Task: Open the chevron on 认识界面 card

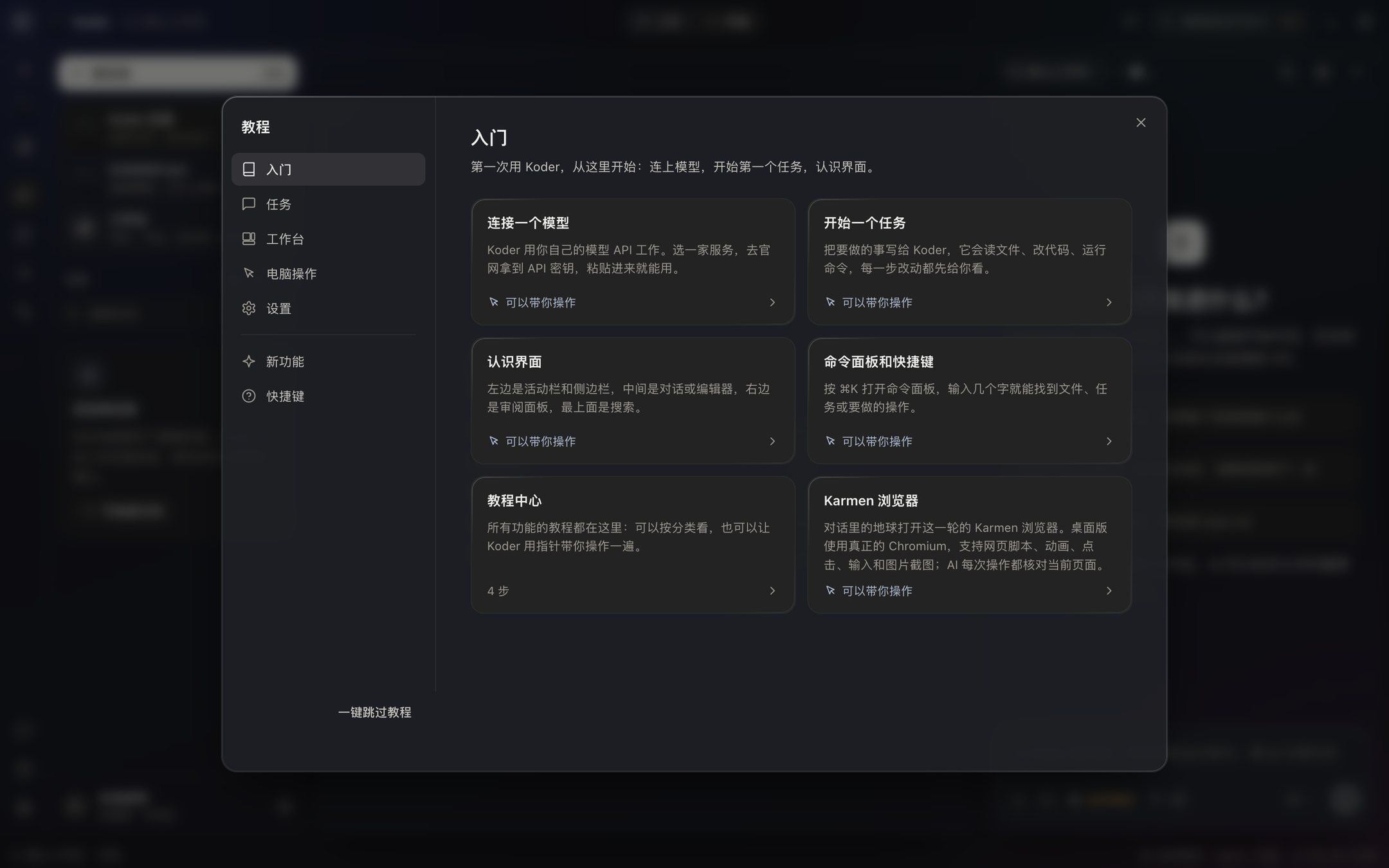Action: (x=772, y=441)
